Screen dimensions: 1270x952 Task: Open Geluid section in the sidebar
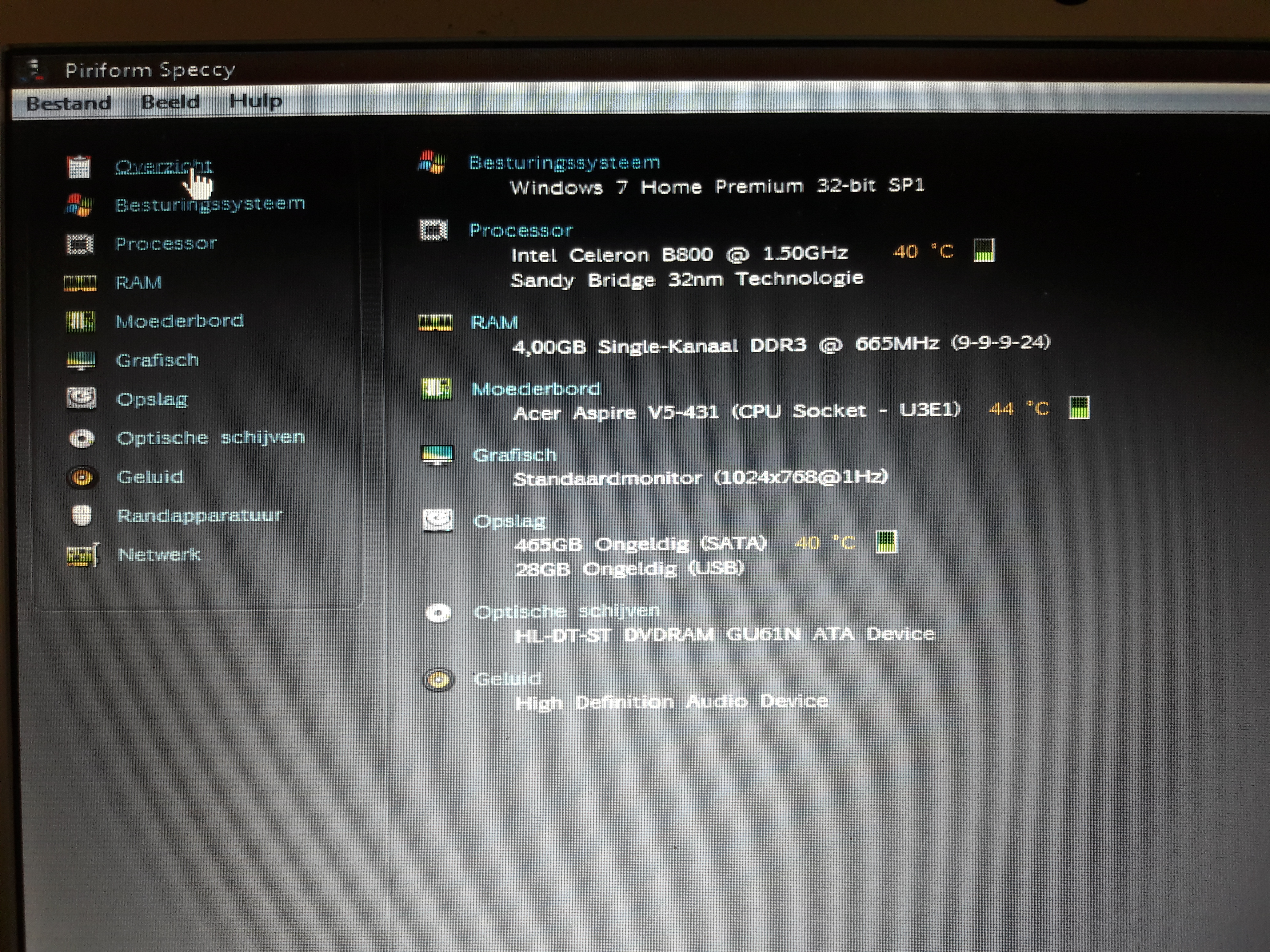(x=150, y=477)
